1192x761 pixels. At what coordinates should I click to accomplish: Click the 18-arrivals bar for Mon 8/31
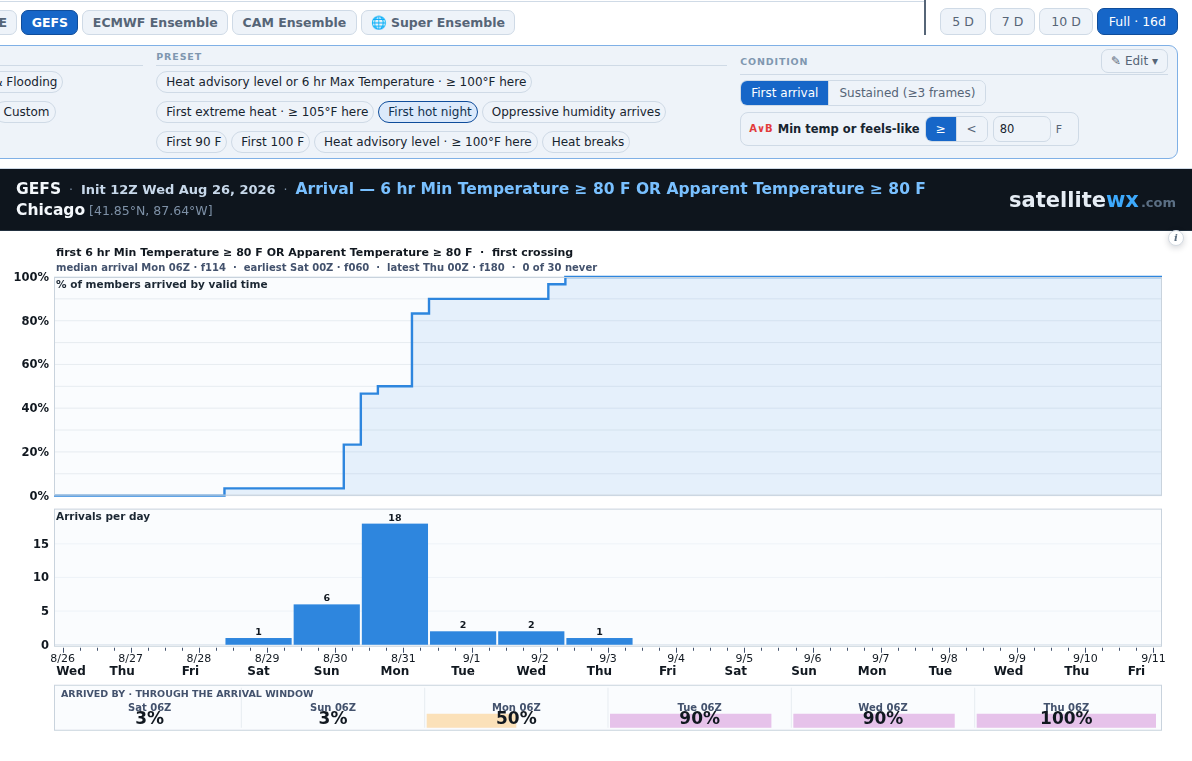click(x=395, y=584)
